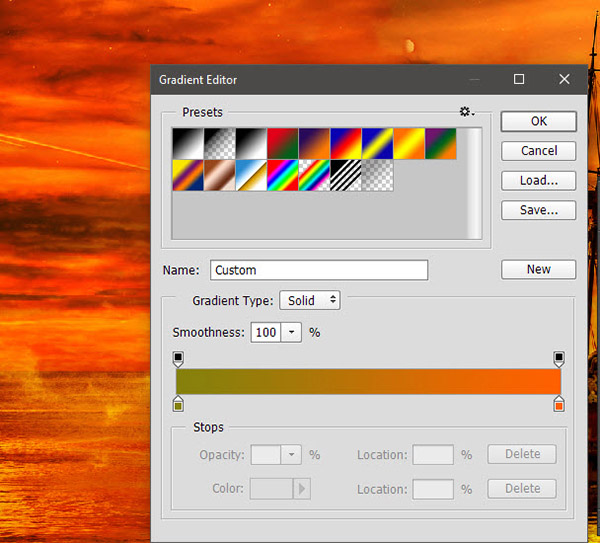Screen dimensions: 600x543
Task: Select the orange color stop on the right
Action: [559, 404]
